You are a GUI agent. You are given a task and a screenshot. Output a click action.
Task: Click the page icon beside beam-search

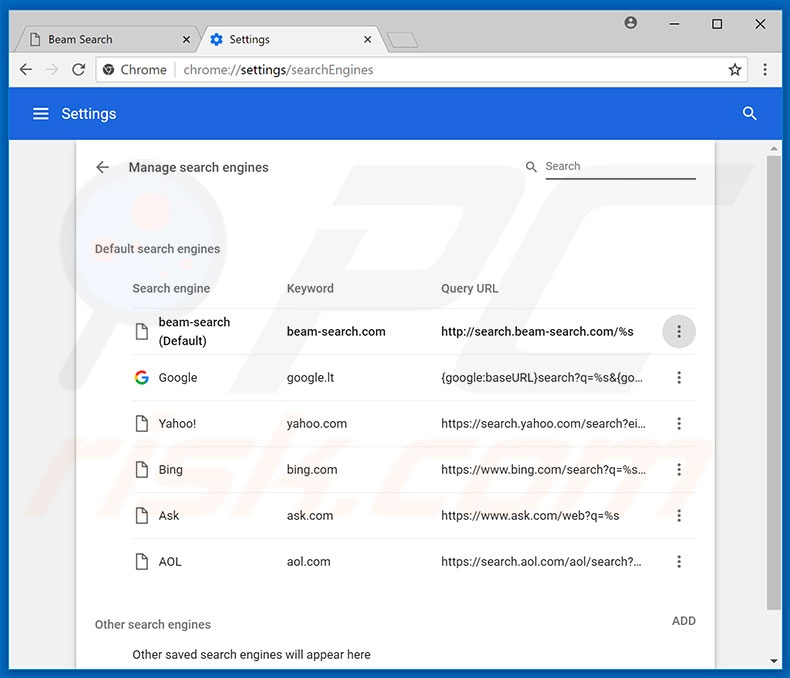coord(142,331)
